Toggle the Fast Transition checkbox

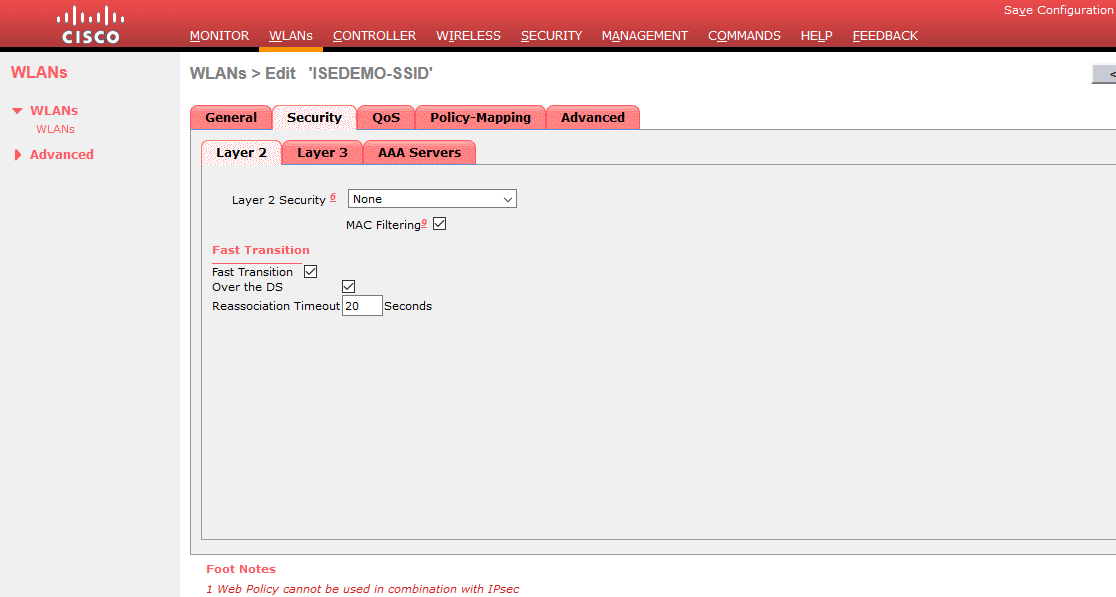310,272
